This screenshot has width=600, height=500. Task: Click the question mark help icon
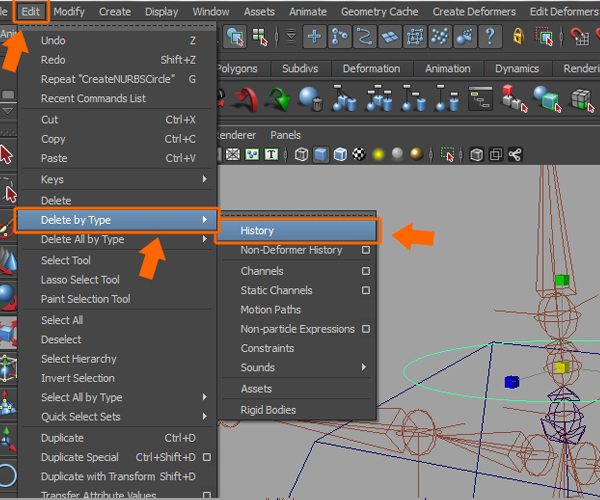tap(490, 37)
